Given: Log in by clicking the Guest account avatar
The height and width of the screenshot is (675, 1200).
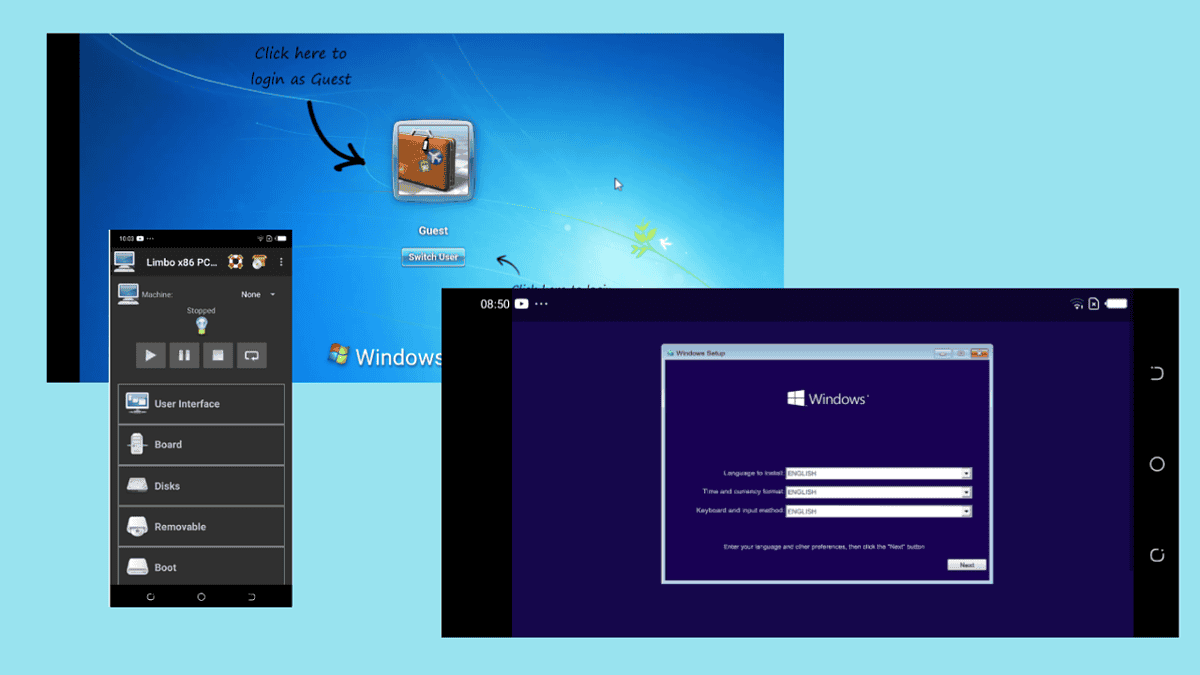Looking at the screenshot, I should 433,161.
